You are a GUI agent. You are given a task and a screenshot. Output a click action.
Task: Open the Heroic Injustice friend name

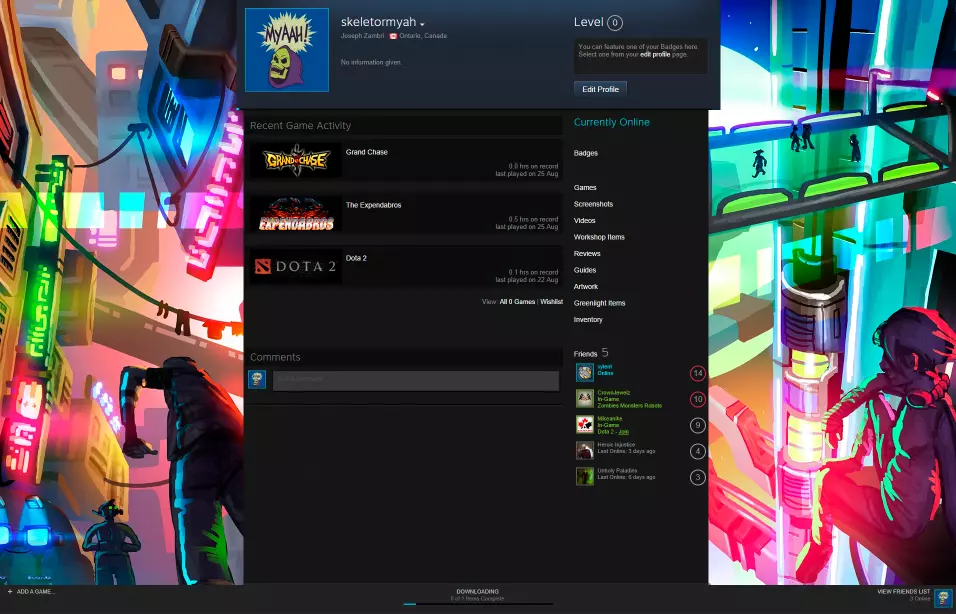[616, 444]
